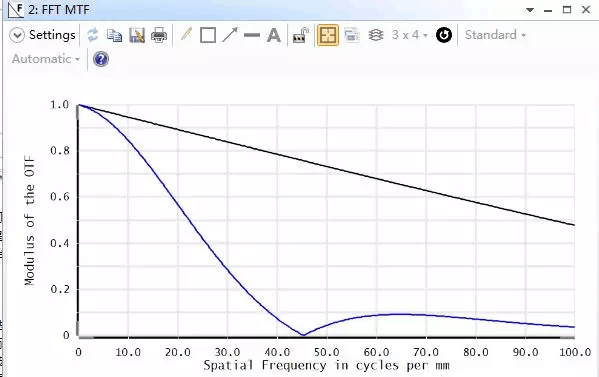The height and width of the screenshot is (377, 599).
Task: Print the FFT MTF window
Action: [x=159, y=36]
